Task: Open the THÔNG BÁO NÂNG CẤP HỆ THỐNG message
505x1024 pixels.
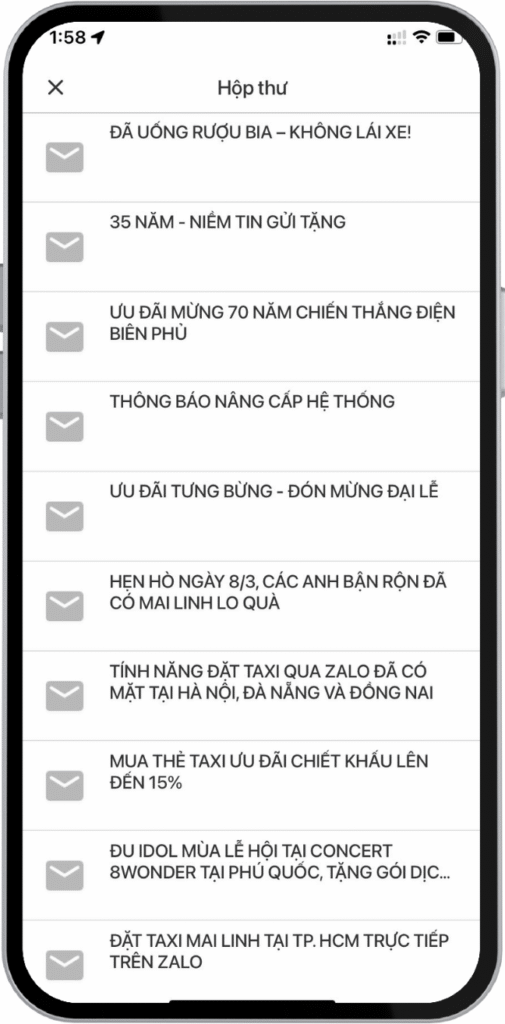Action: (x=251, y=426)
